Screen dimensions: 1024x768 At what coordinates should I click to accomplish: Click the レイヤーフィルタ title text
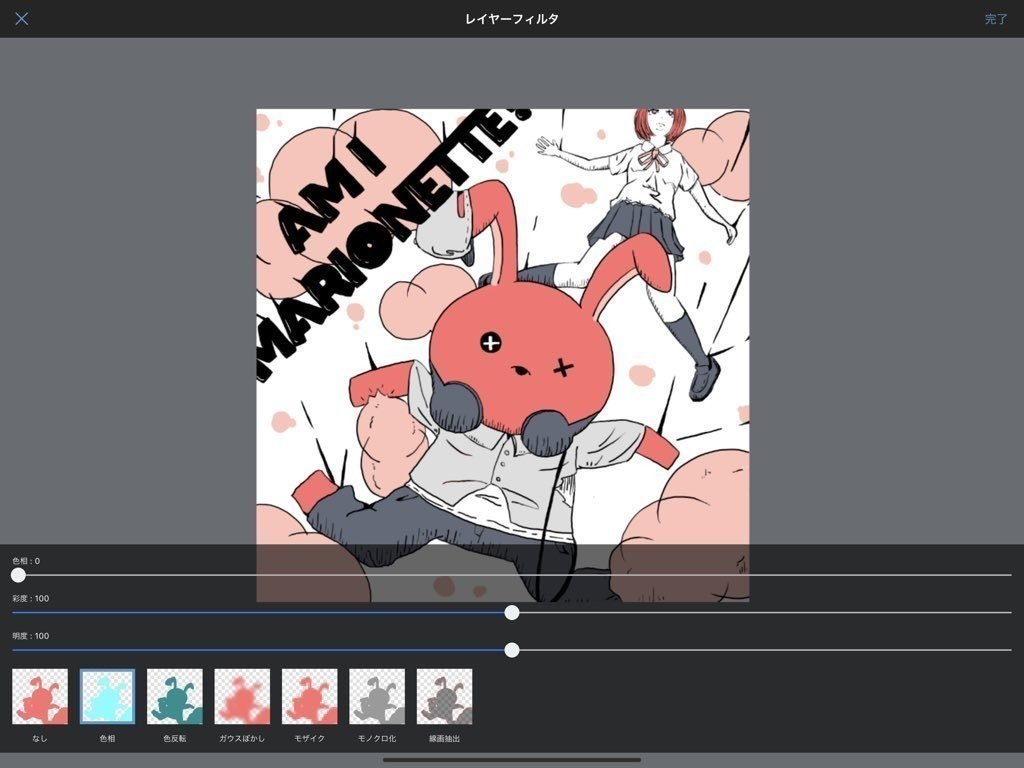point(512,19)
